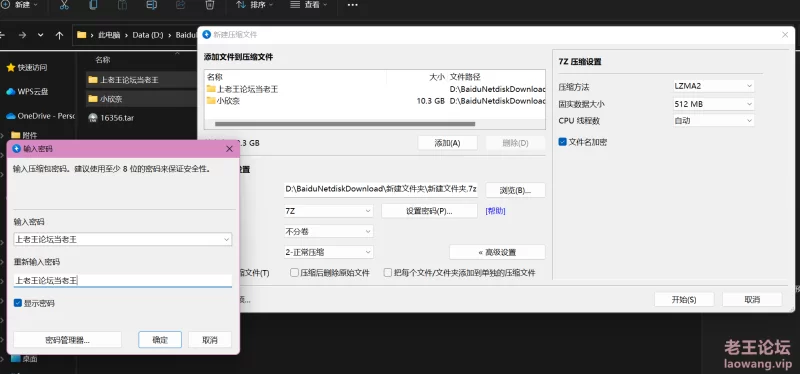Uncheck the 文件名加密 checkbox
The height and width of the screenshot is (374, 800).
point(562,142)
